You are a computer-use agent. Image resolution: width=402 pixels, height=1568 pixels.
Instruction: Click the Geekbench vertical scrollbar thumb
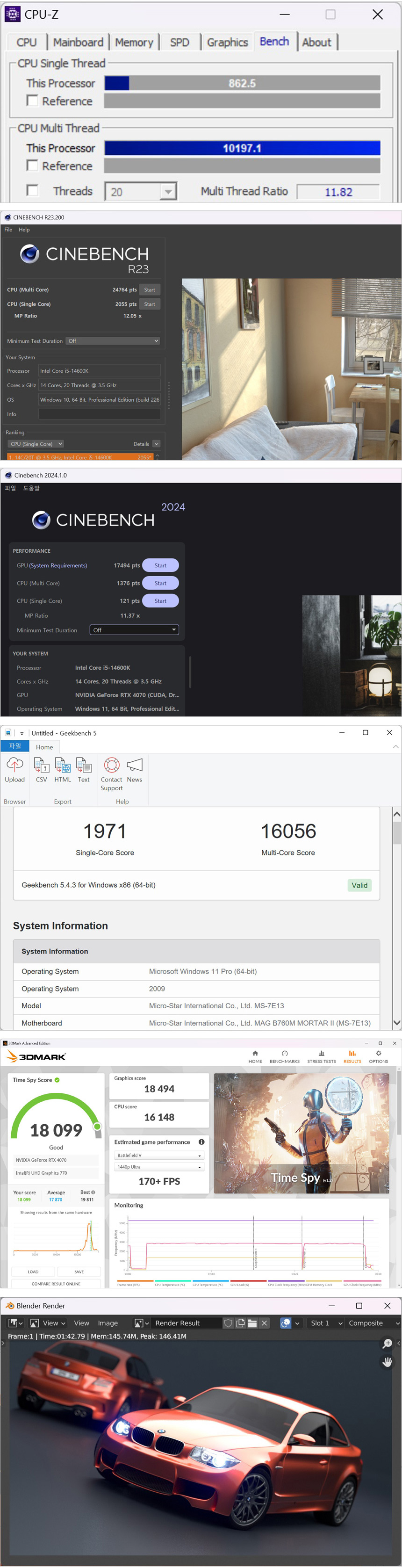pyautogui.click(x=397, y=834)
